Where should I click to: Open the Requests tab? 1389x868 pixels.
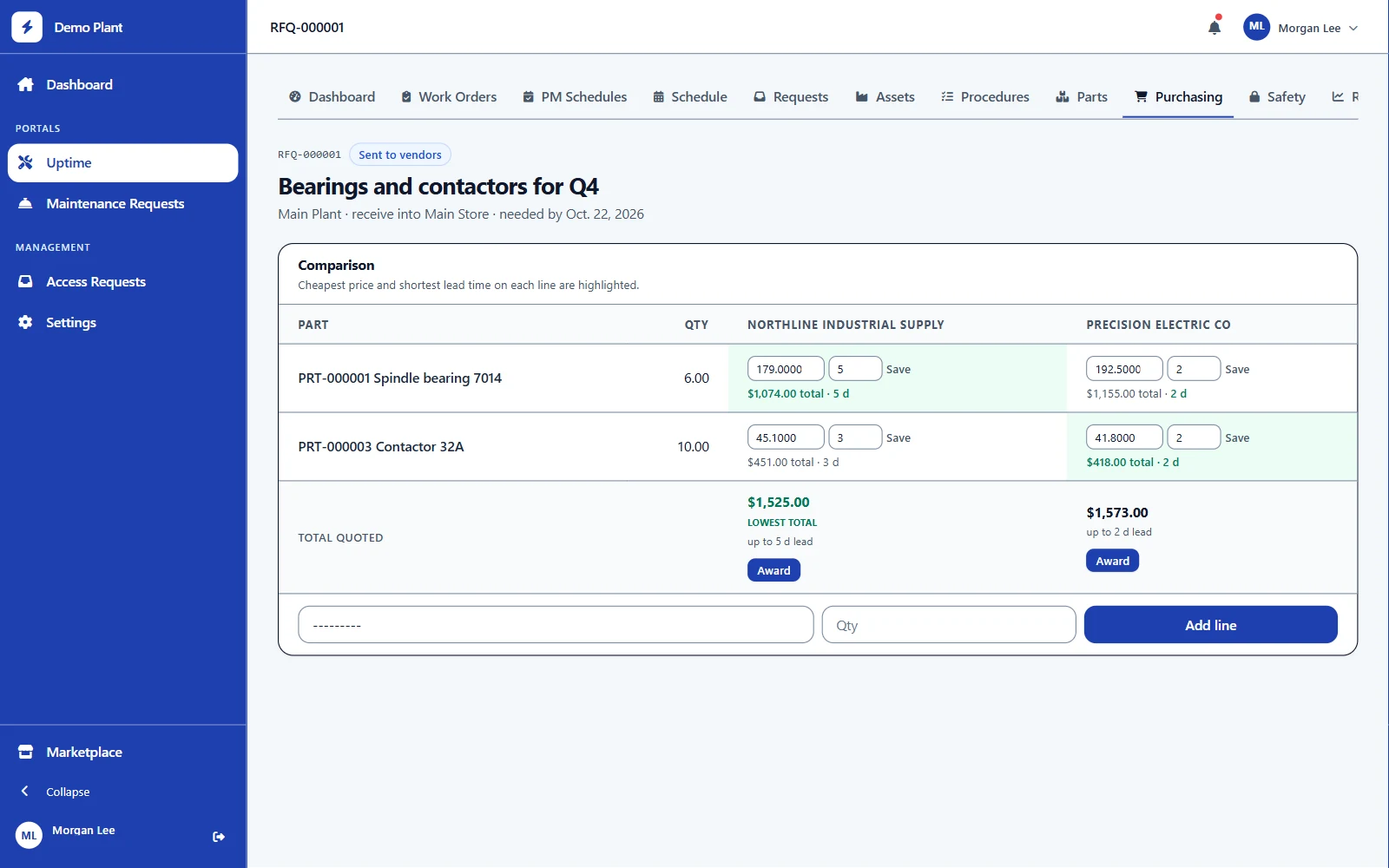pos(791,96)
